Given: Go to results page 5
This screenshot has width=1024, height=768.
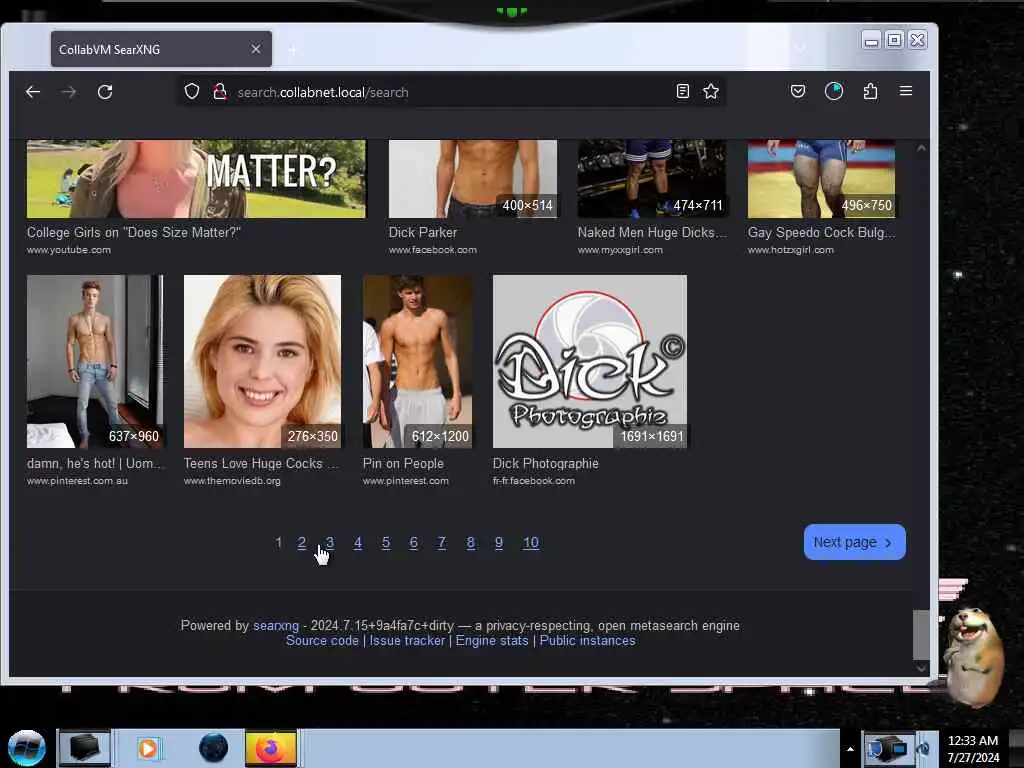Looking at the screenshot, I should pyautogui.click(x=386, y=543).
